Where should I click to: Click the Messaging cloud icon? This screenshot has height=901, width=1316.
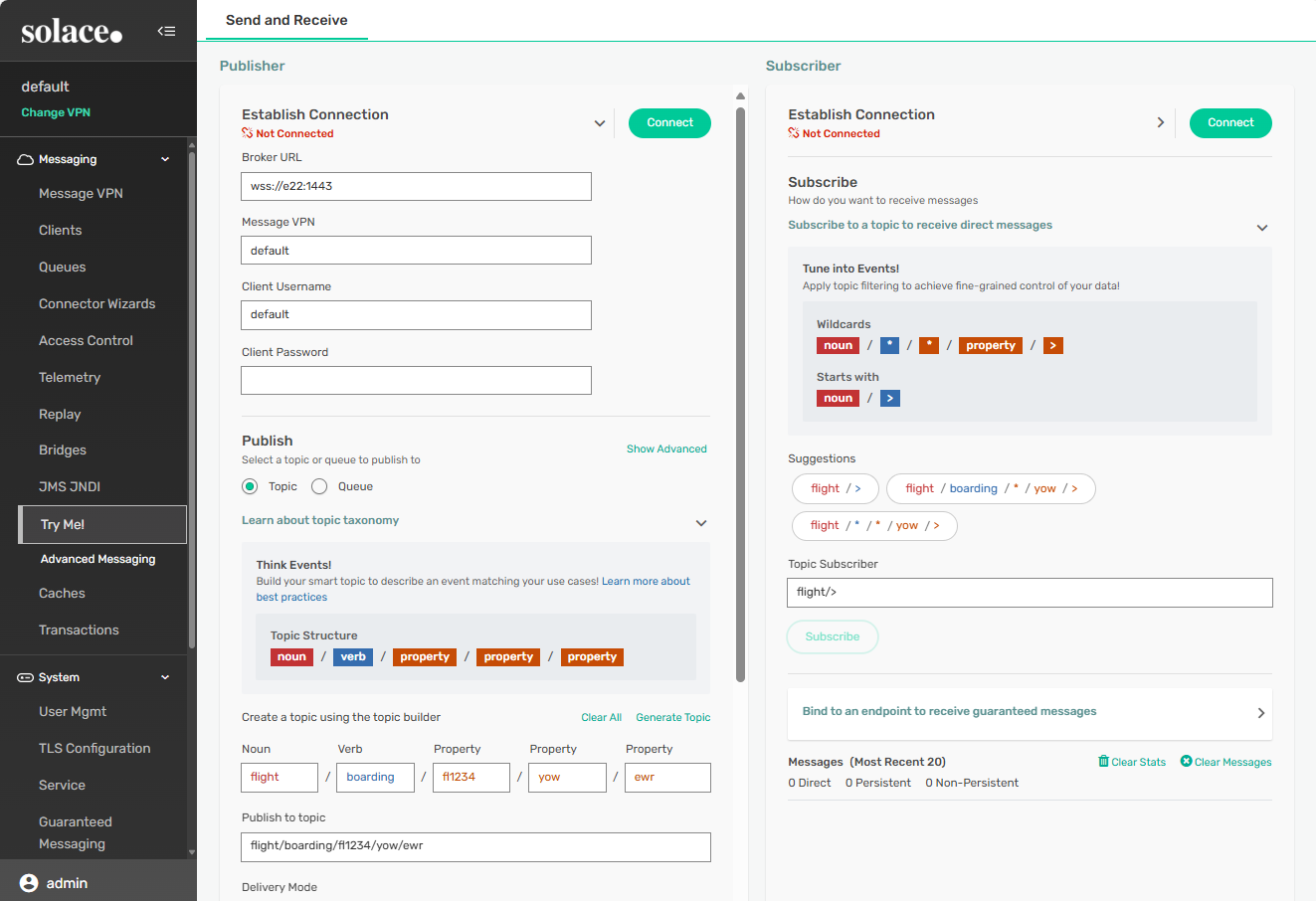tap(26, 159)
